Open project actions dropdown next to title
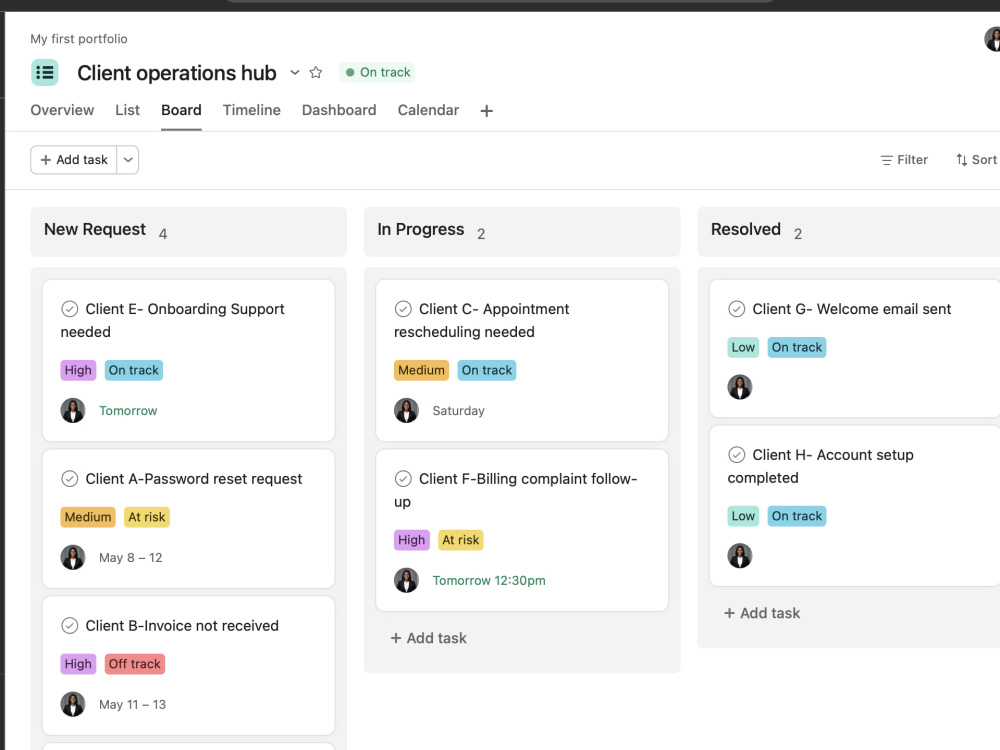1000x750 pixels. click(x=295, y=73)
